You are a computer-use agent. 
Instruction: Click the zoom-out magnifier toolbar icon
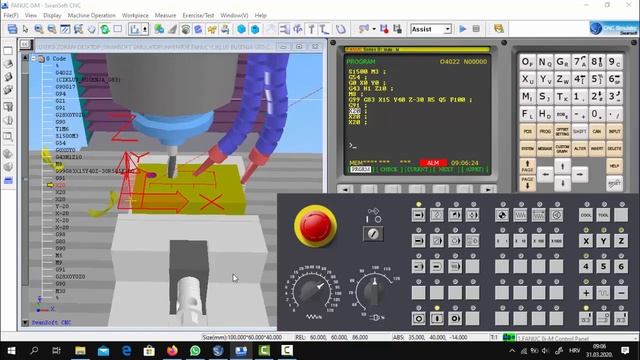(x=52, y=29)
